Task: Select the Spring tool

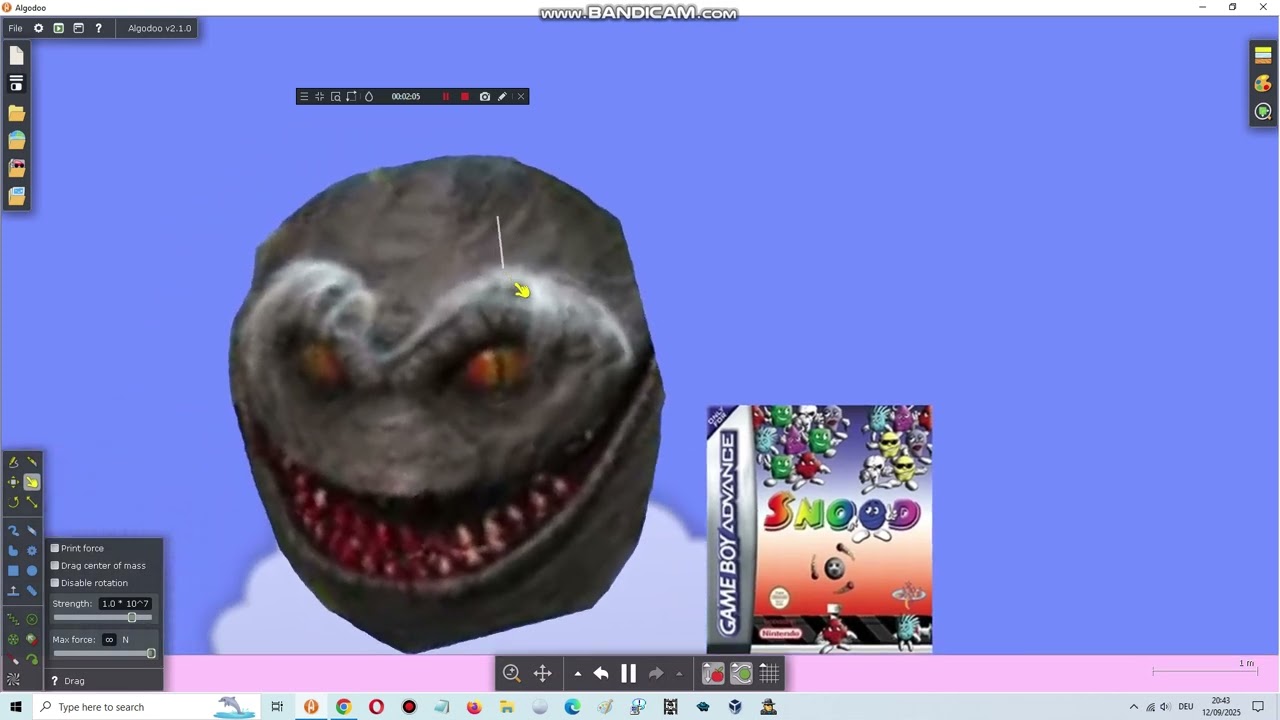Action: (x=13, y=619)
